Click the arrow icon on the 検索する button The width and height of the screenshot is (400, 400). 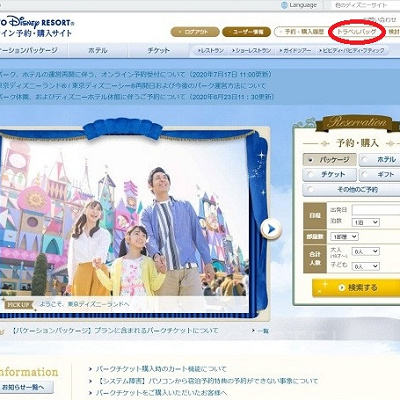(x=341, y=287)
